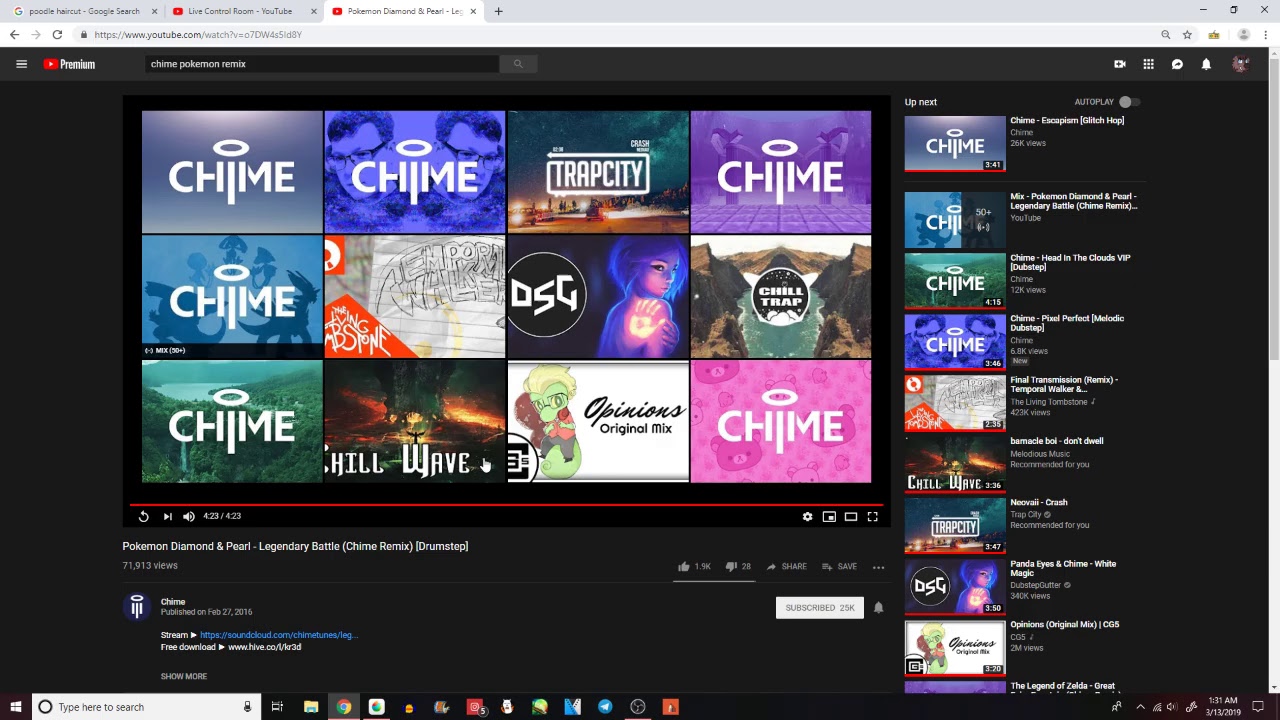
Task: Enter full screen mode
Action: 873,516
